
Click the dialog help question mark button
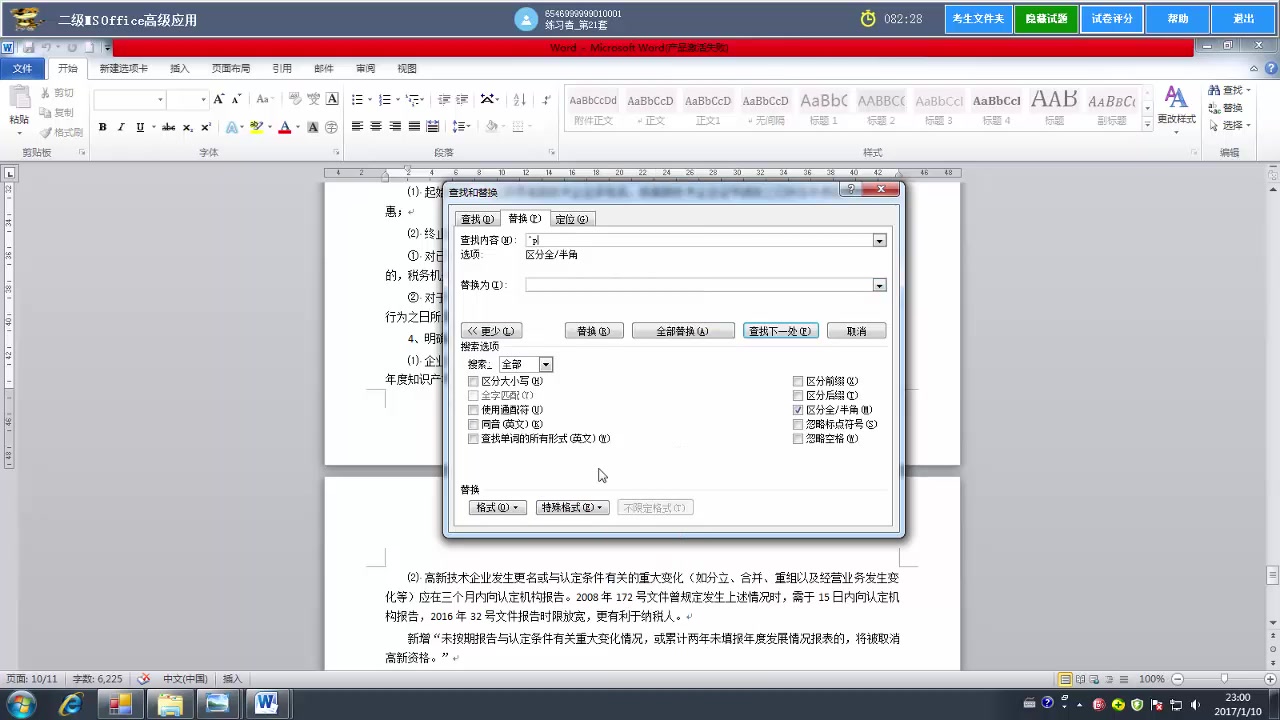coord(851,188)
